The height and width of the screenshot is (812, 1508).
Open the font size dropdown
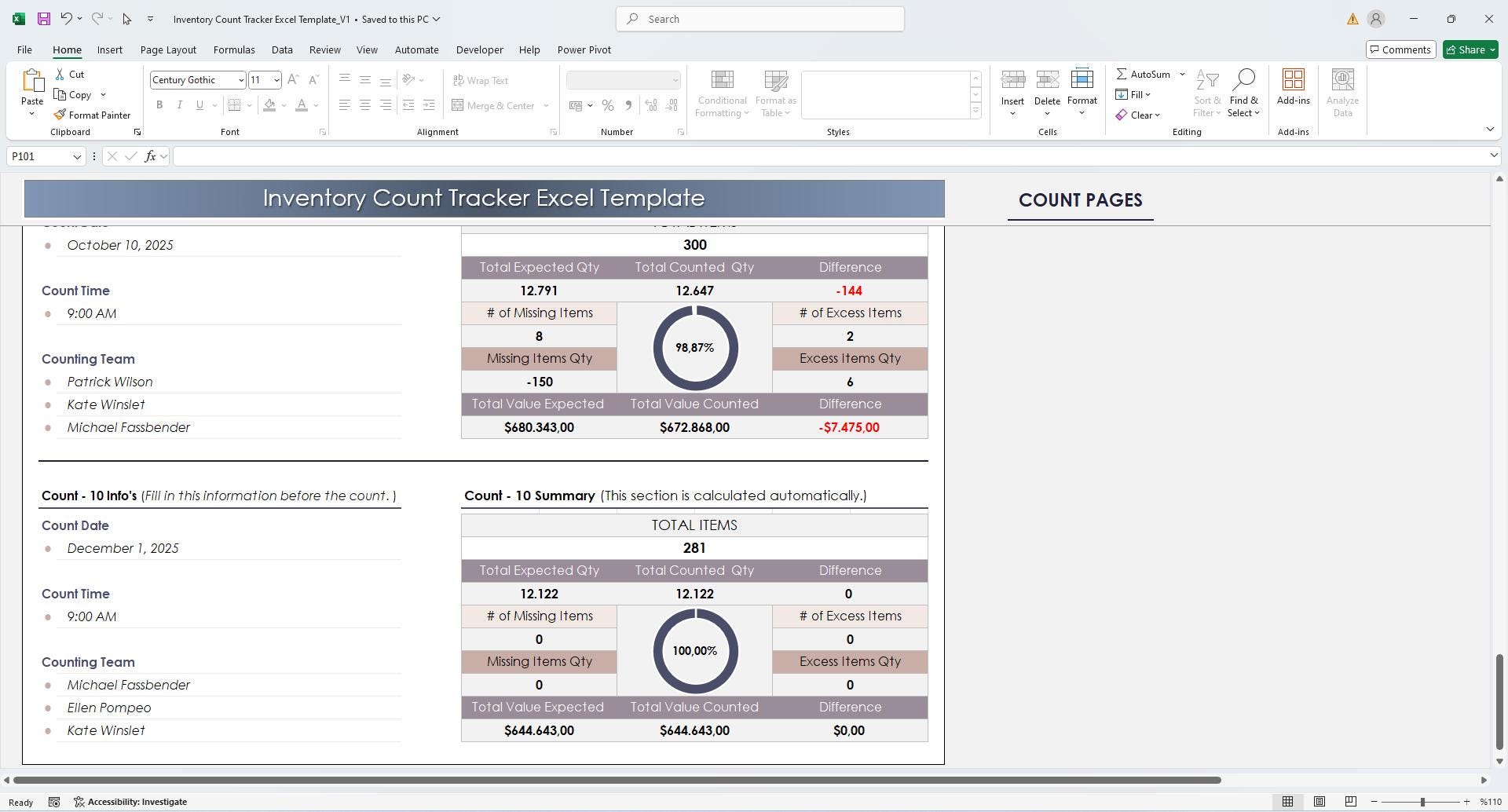point(276,80)
